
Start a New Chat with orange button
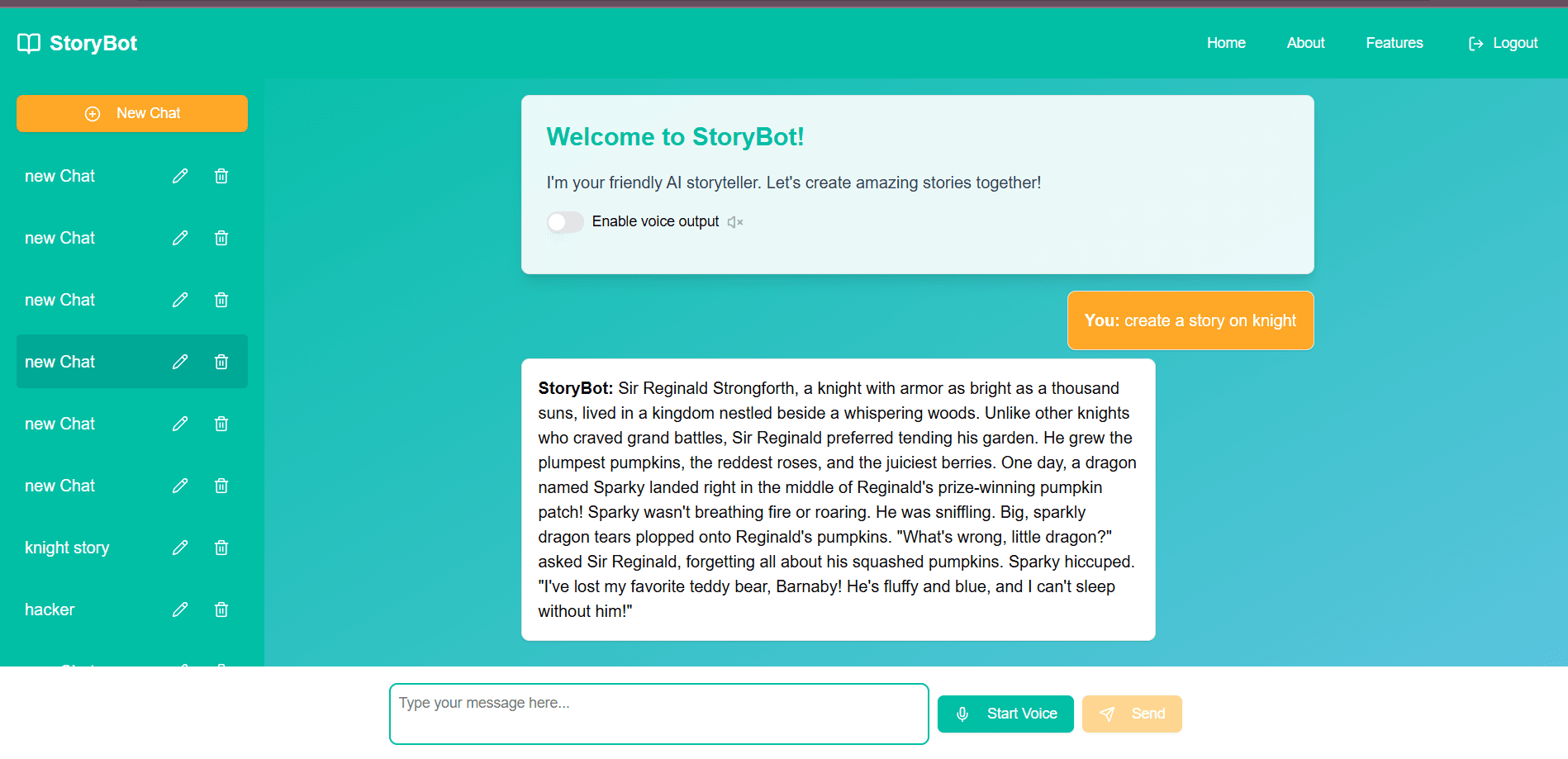pyautogui.click(x=132, y=113)
